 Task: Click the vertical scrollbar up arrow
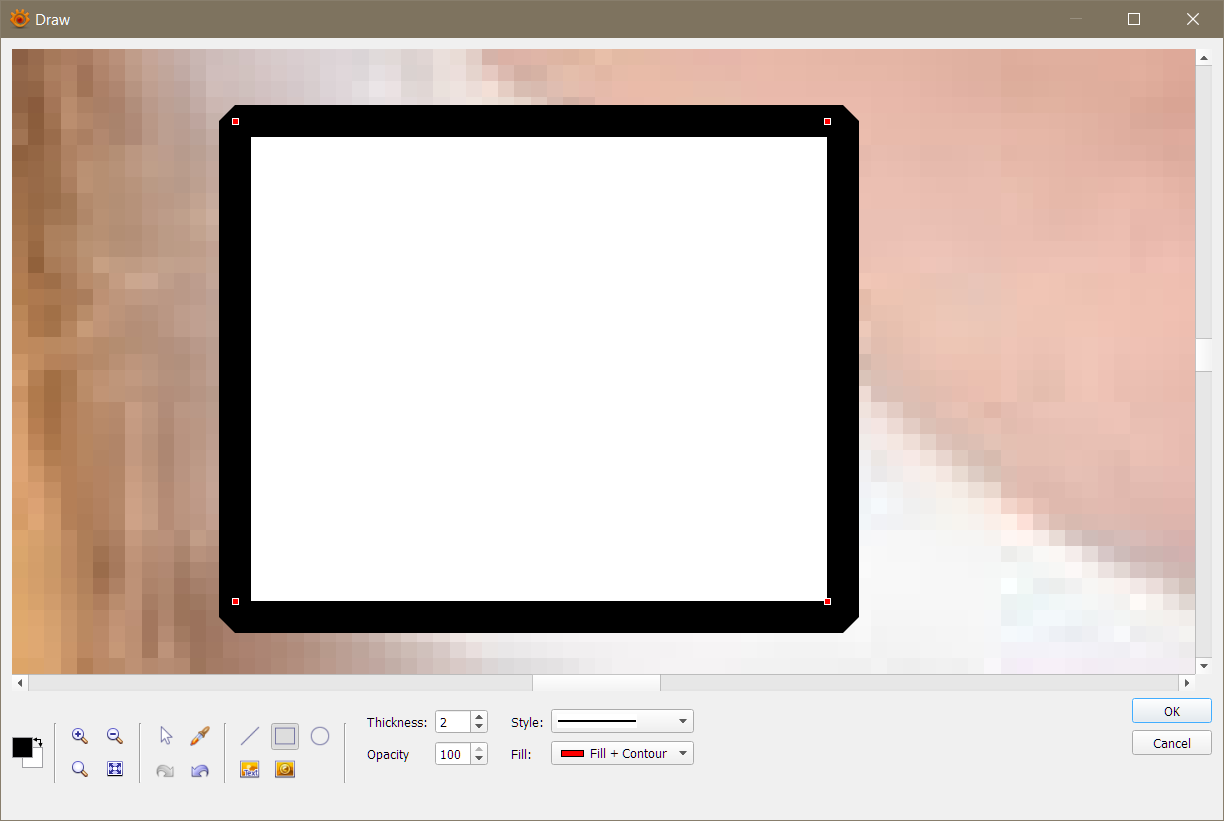[1204, 57]
